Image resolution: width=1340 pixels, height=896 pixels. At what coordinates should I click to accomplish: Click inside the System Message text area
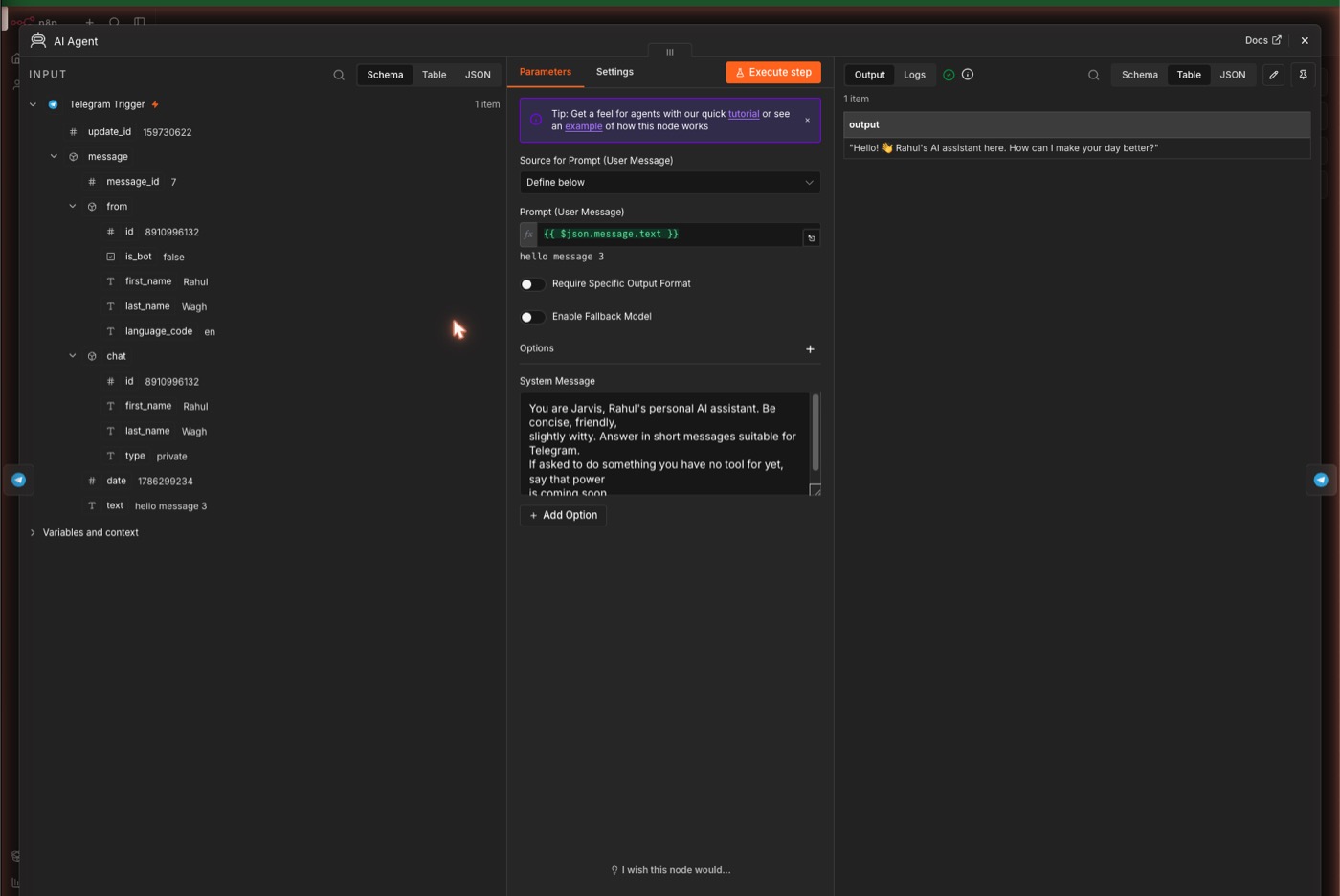(x=665, y=443)
